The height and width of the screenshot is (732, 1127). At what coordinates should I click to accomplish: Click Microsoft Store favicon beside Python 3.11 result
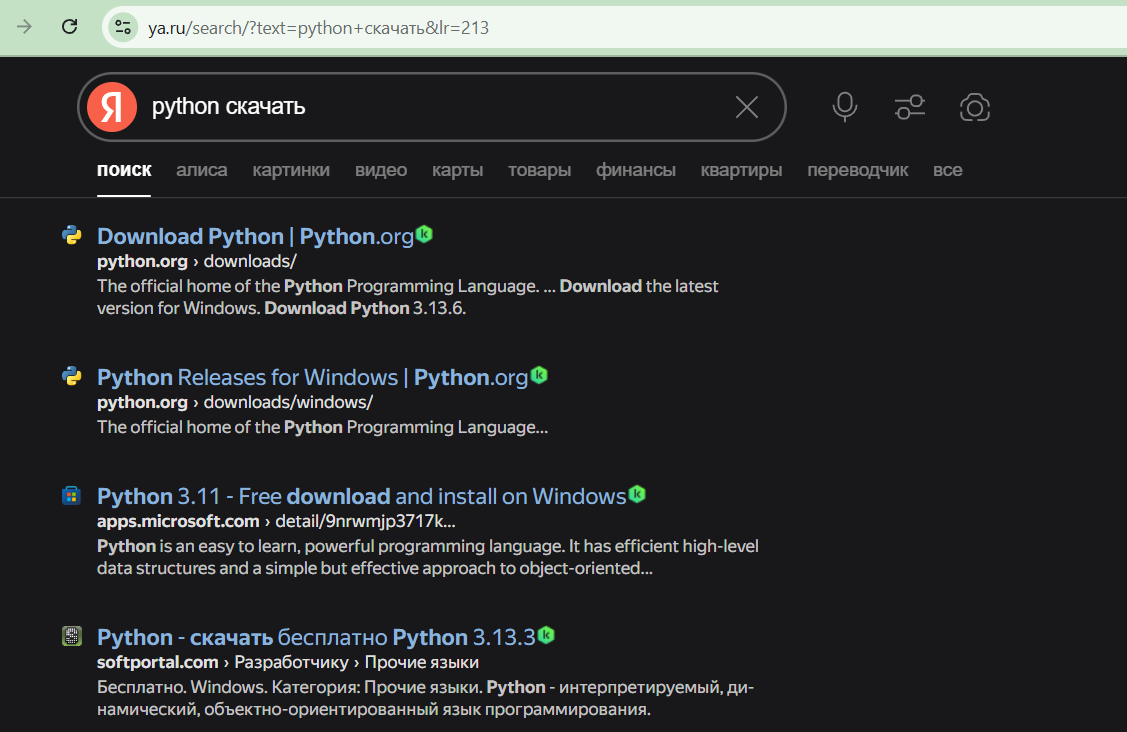point(71,495)
